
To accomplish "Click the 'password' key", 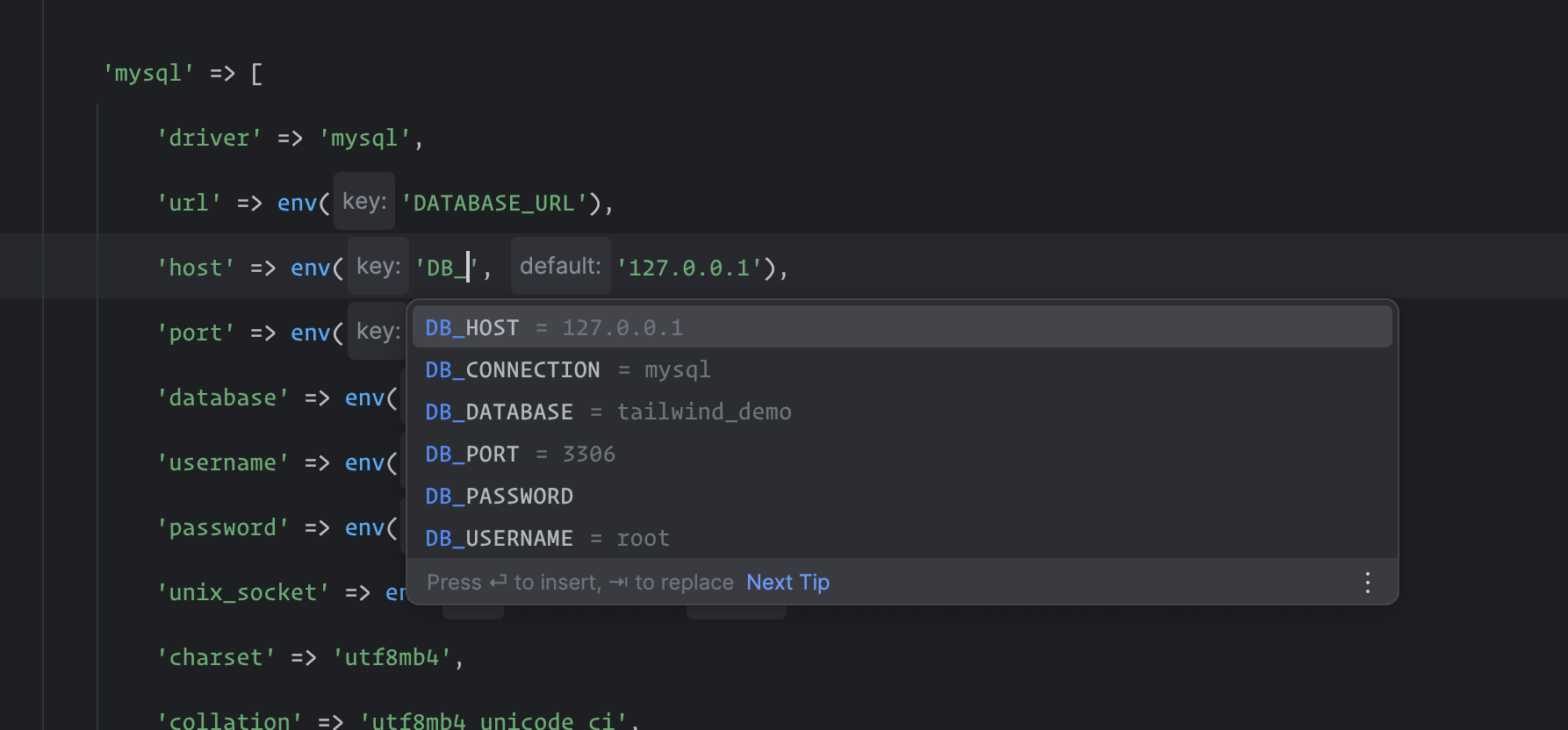I will tap(223, 527).
